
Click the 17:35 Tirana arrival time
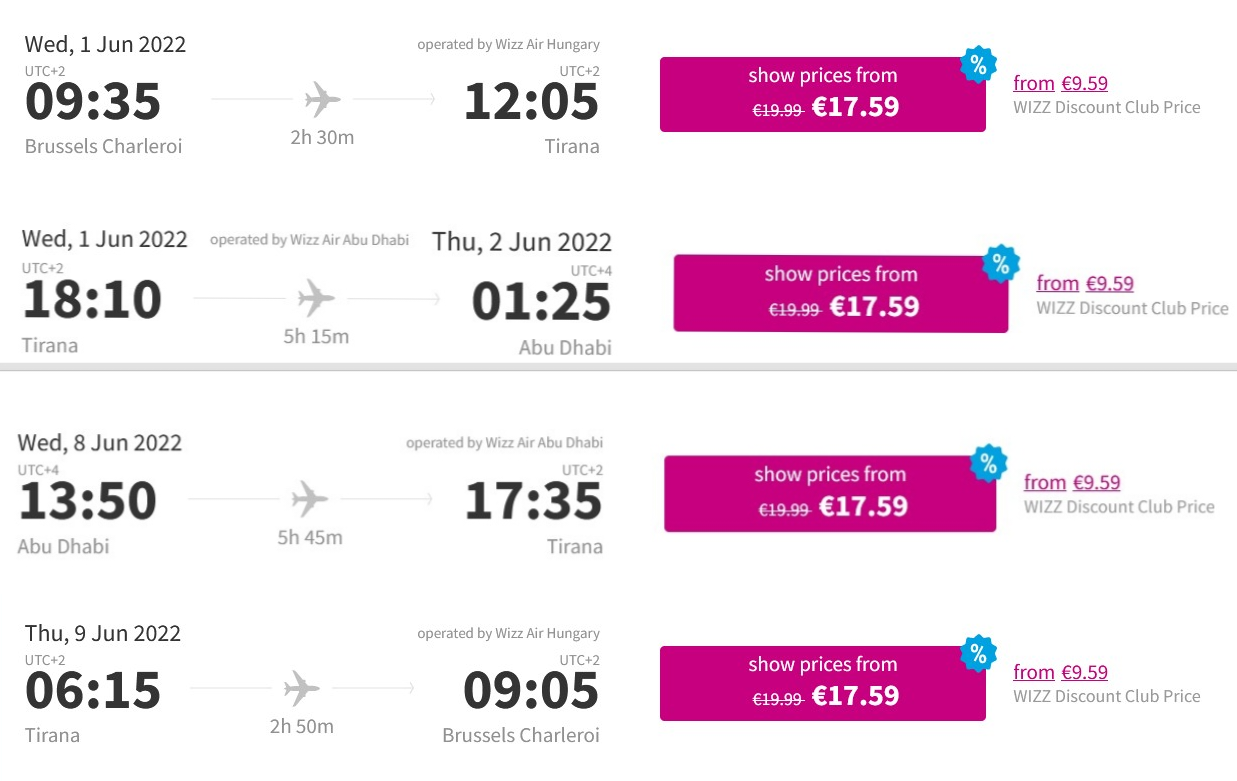[x=534, y=502]
